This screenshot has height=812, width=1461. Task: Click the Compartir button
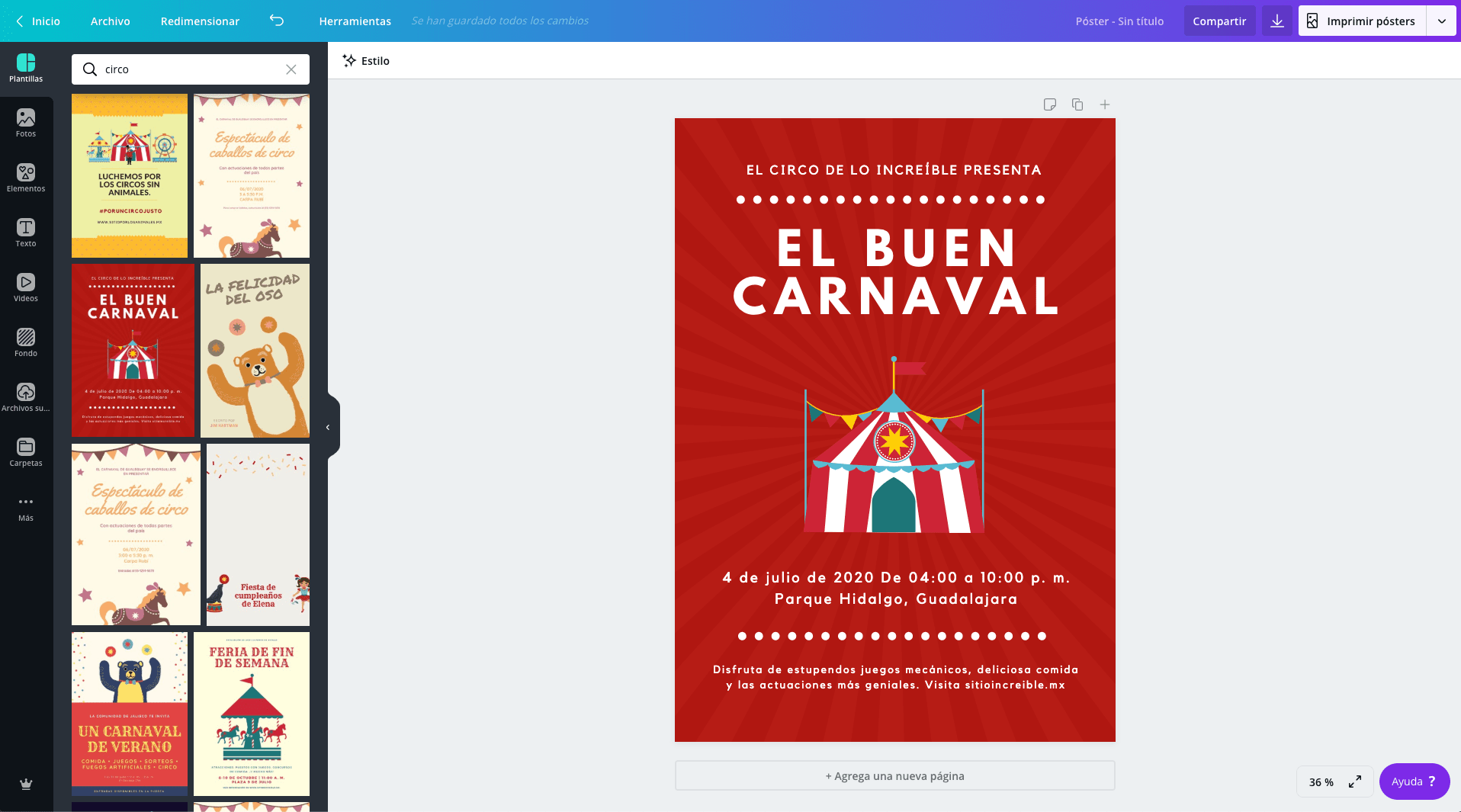(x=1219, y=21)
